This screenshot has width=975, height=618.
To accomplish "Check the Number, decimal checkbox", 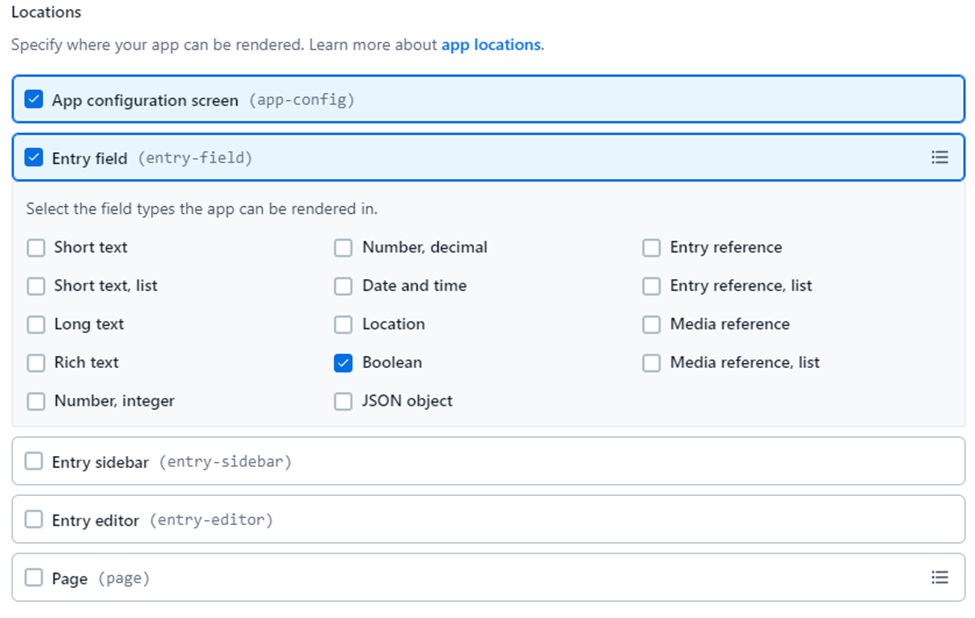I will [x=343, y=248].
